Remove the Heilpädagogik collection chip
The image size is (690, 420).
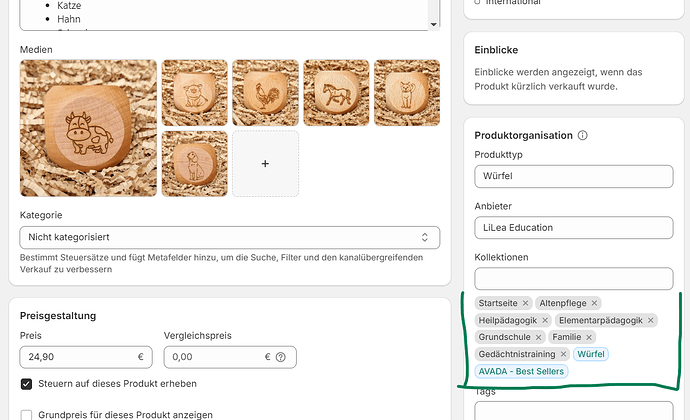click(545, 320)
